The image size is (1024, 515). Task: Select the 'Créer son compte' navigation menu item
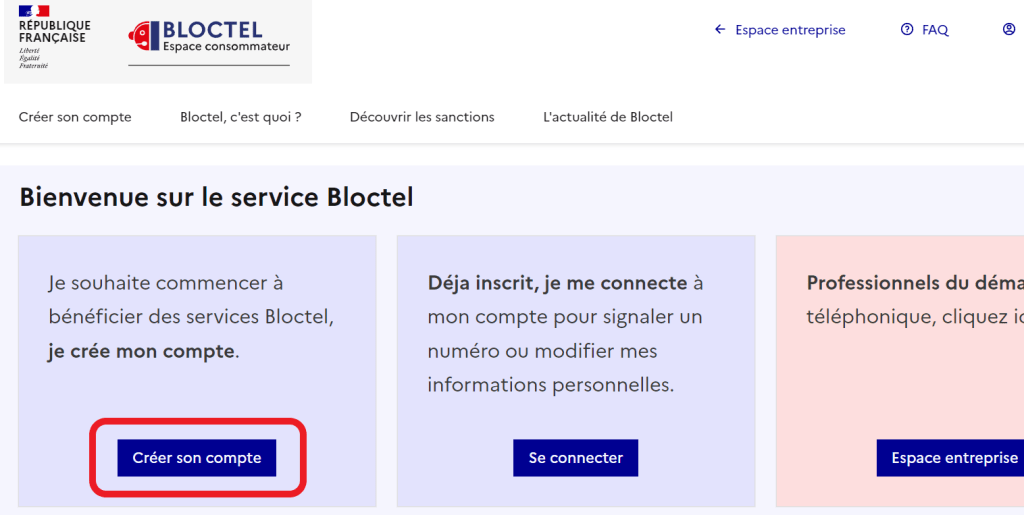click(x=75, y=117)
